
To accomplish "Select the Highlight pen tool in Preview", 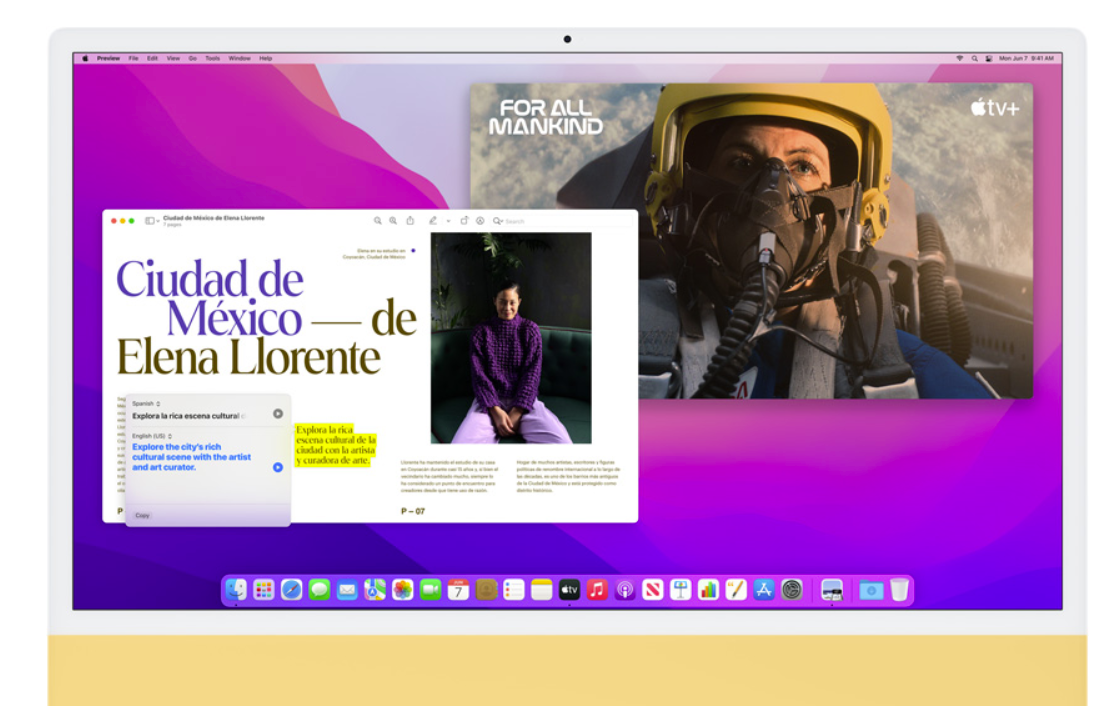I will (x=433, y=220).
